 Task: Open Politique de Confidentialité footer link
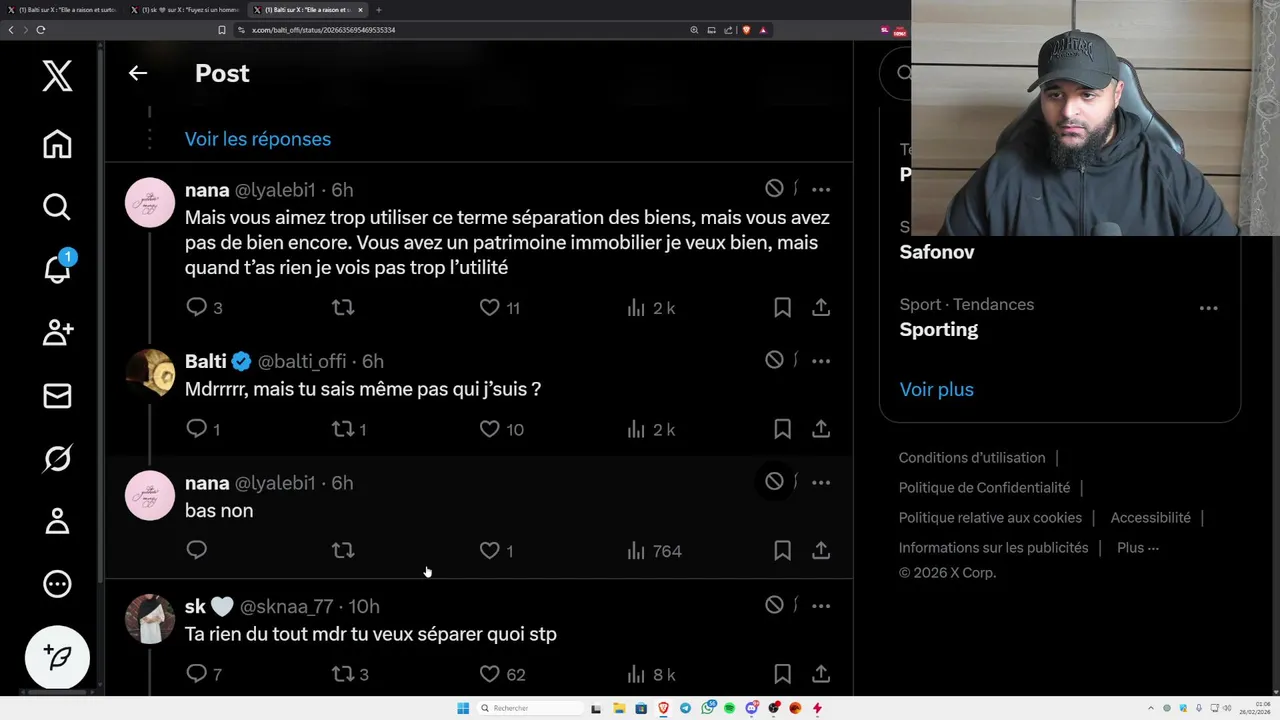click(984, 488)
